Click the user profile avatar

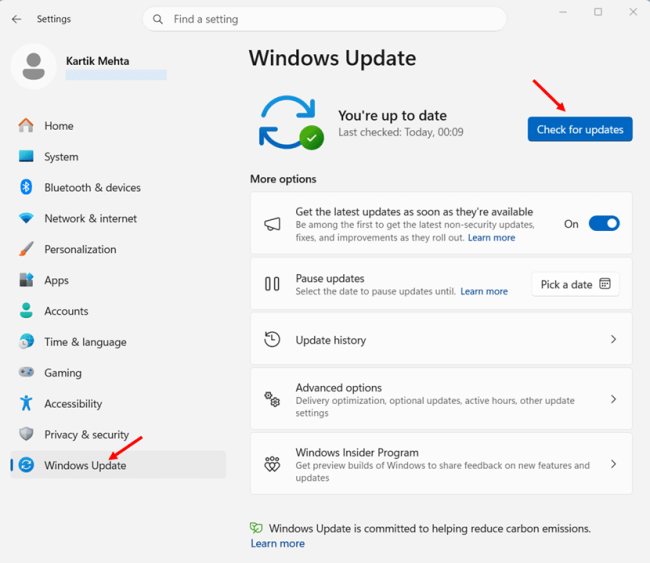(x=34, y=66)
